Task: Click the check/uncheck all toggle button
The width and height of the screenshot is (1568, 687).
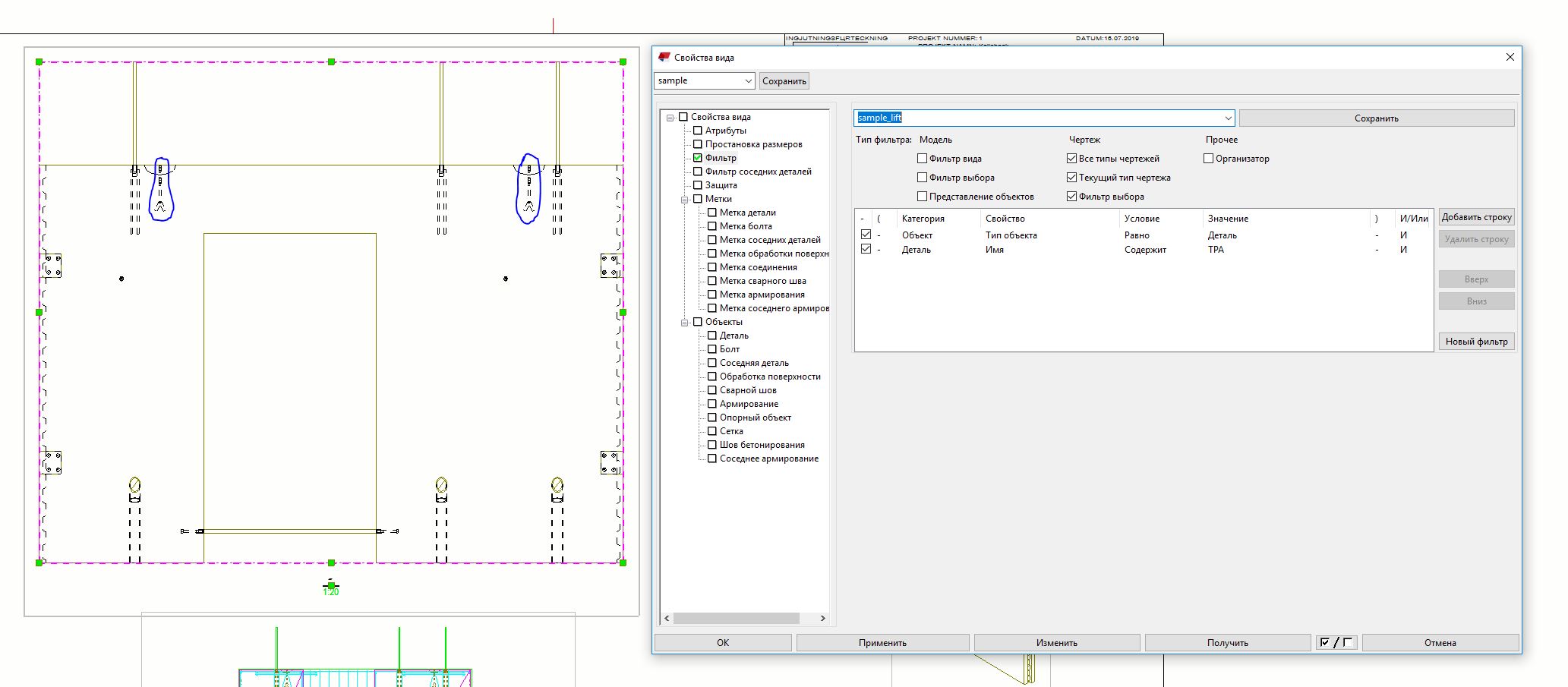Action: (1336, 643)
